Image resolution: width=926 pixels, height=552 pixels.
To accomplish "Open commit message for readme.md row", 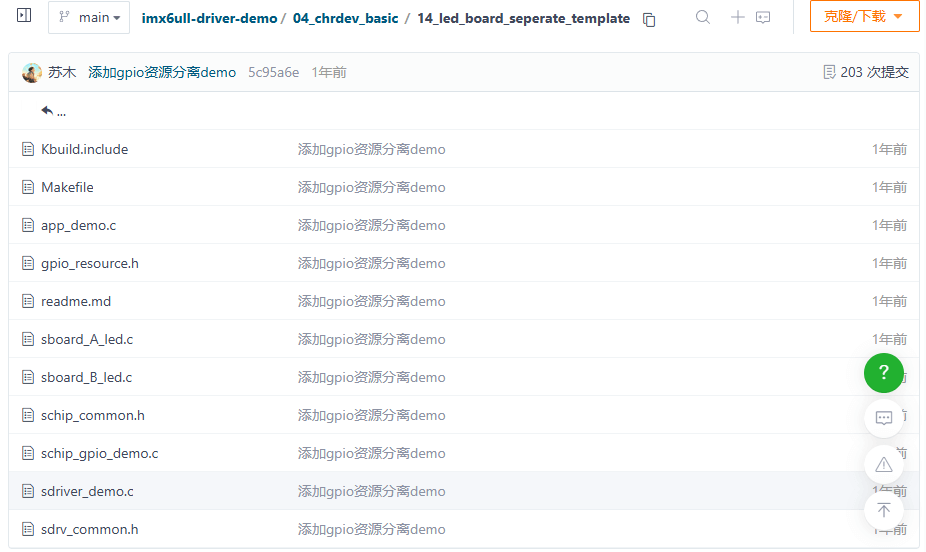I will point(371,301).
